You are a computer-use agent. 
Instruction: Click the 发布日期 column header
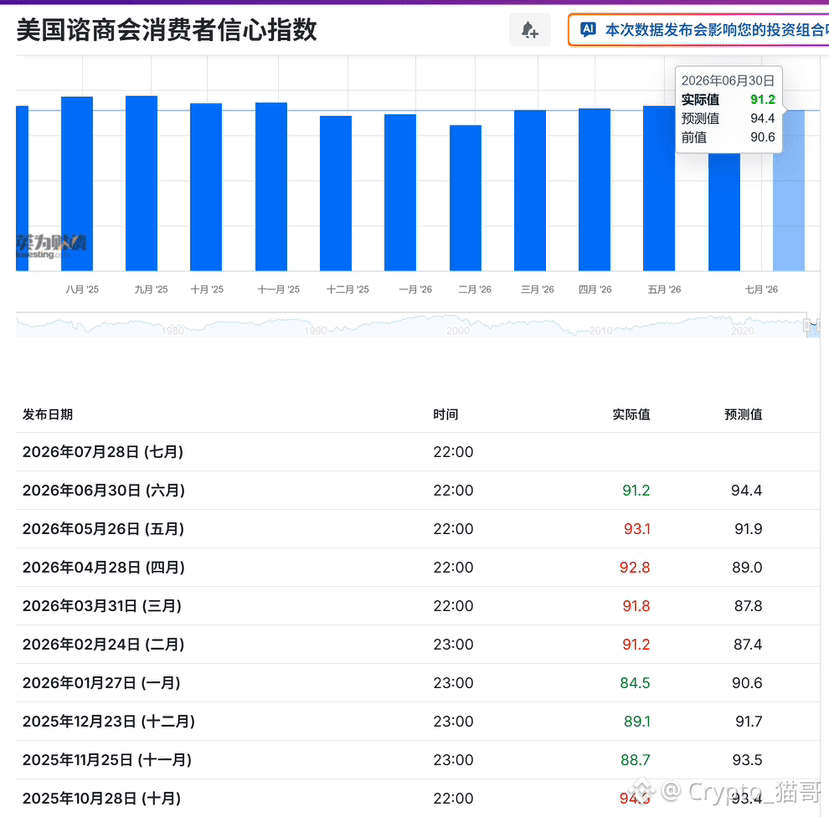coord(48,415)
